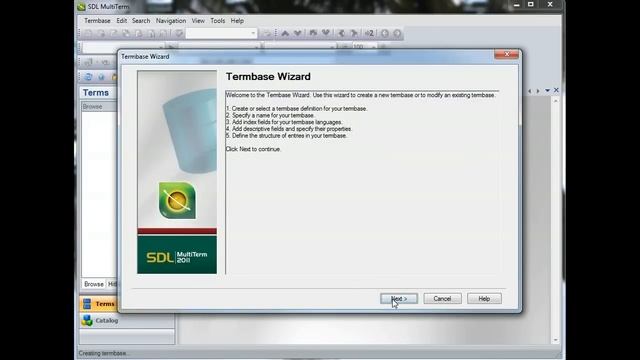640x360 pixels.
Task: Close the Termbase Wizard dialog with the X
Action: [x=507, y=54]
